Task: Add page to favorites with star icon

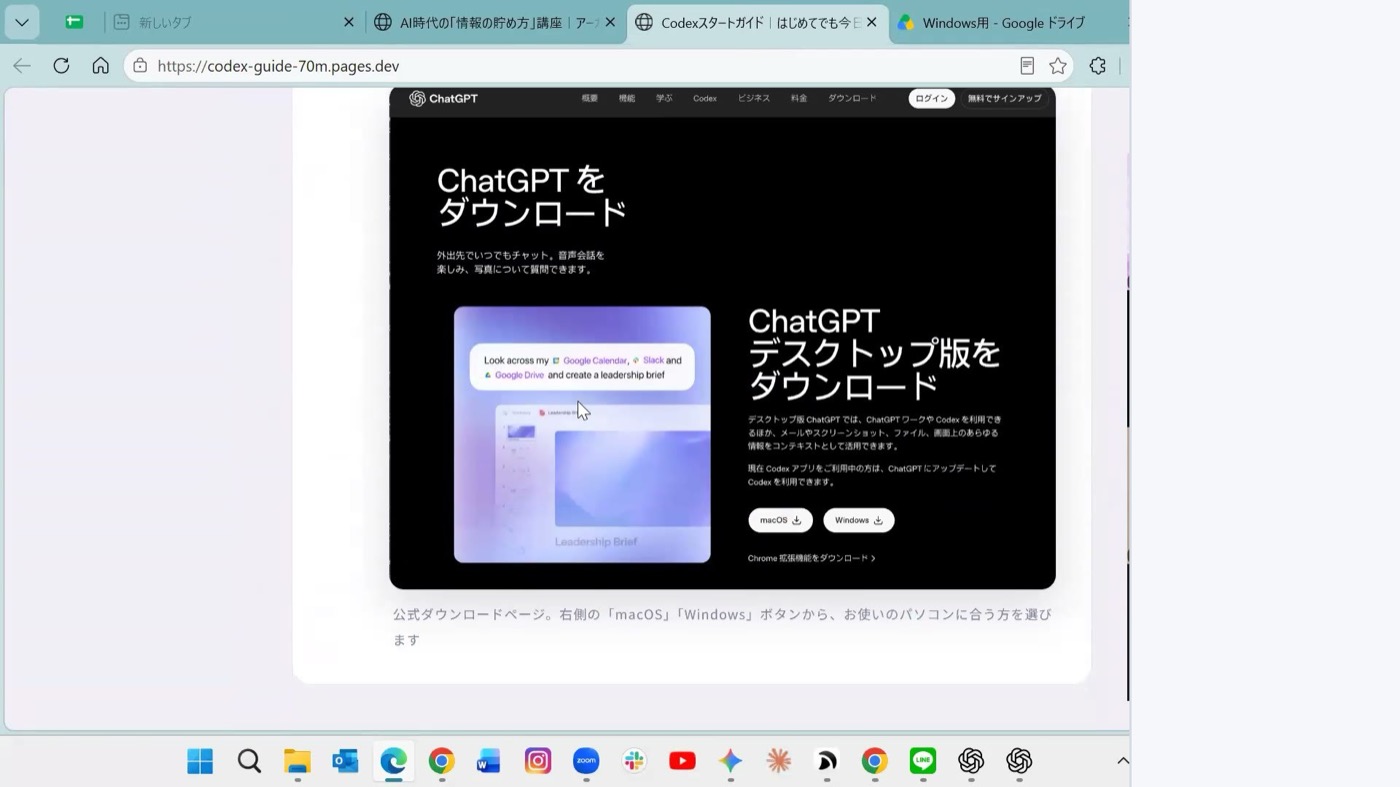Action: [1058, 66]
